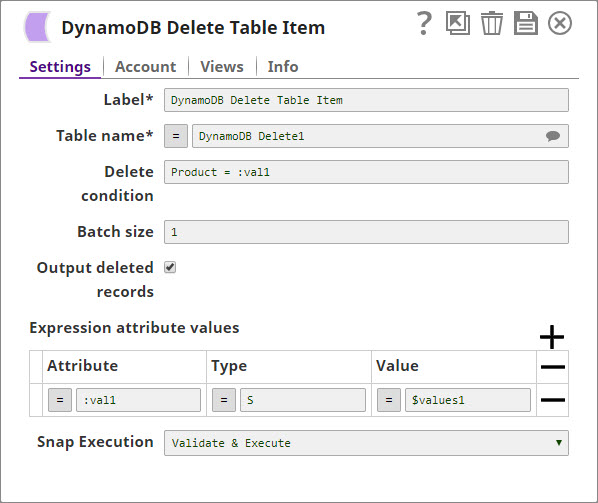Click the Type column header
The height and width of the screenshot is (503, 598).
tap(229, 366)
